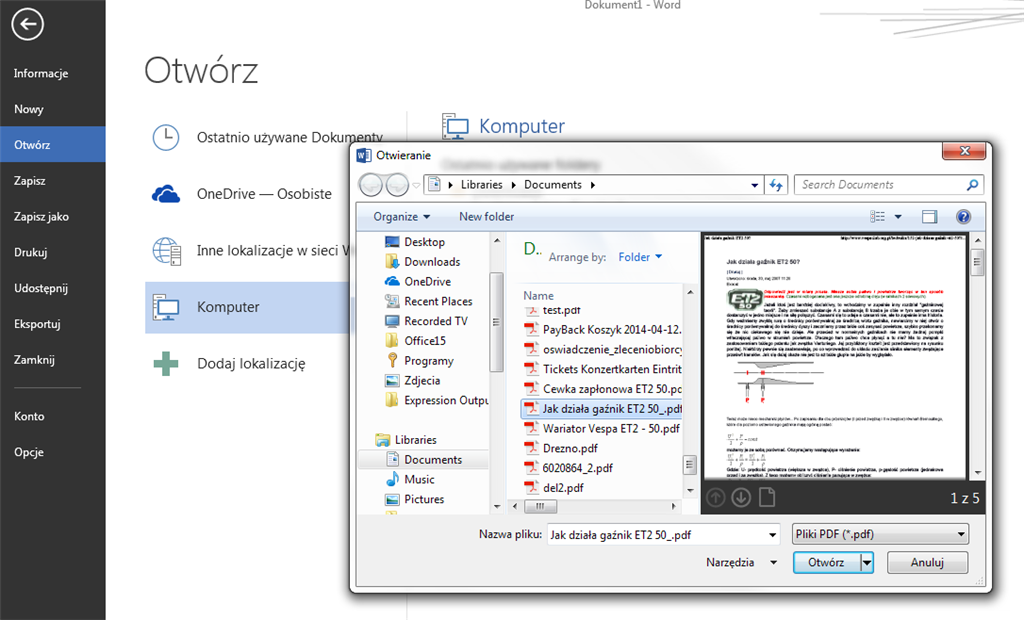The height and width of the screenshot is (620, 1024).
Task: Expand the address bar history dropdown
Action: [x=754, y=185]
